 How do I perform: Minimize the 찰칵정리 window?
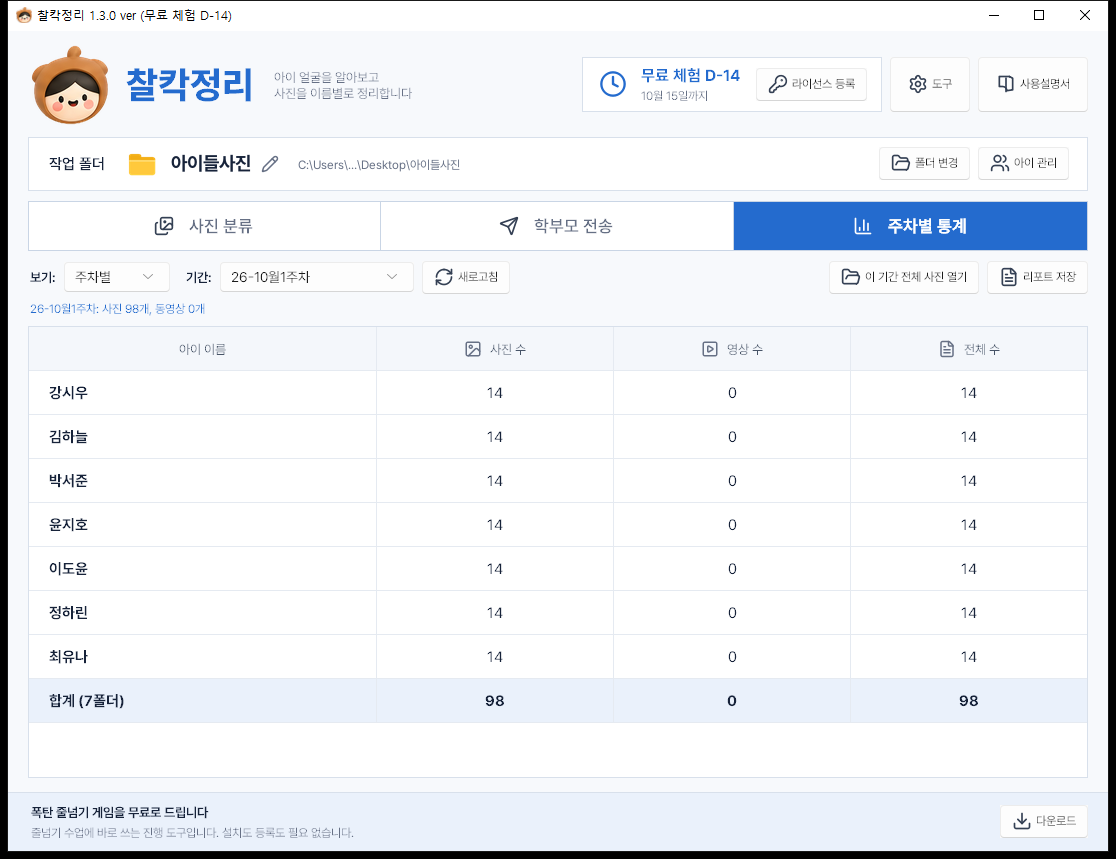[994, 15]
